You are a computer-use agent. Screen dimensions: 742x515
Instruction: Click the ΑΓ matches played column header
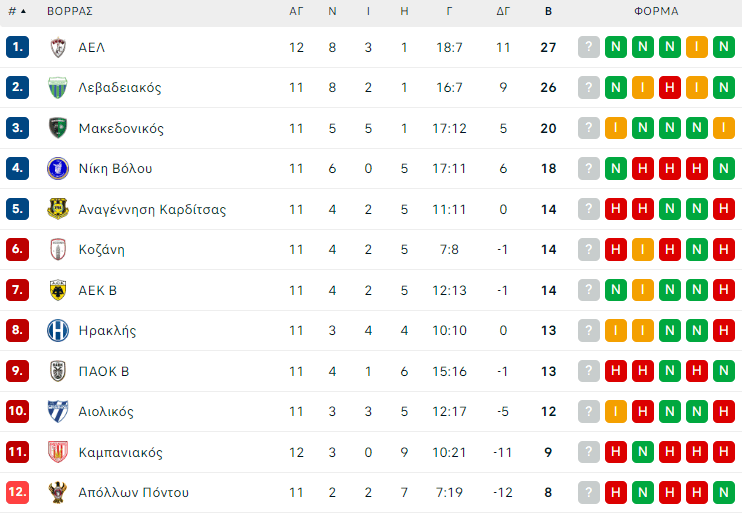pos(296,11)
